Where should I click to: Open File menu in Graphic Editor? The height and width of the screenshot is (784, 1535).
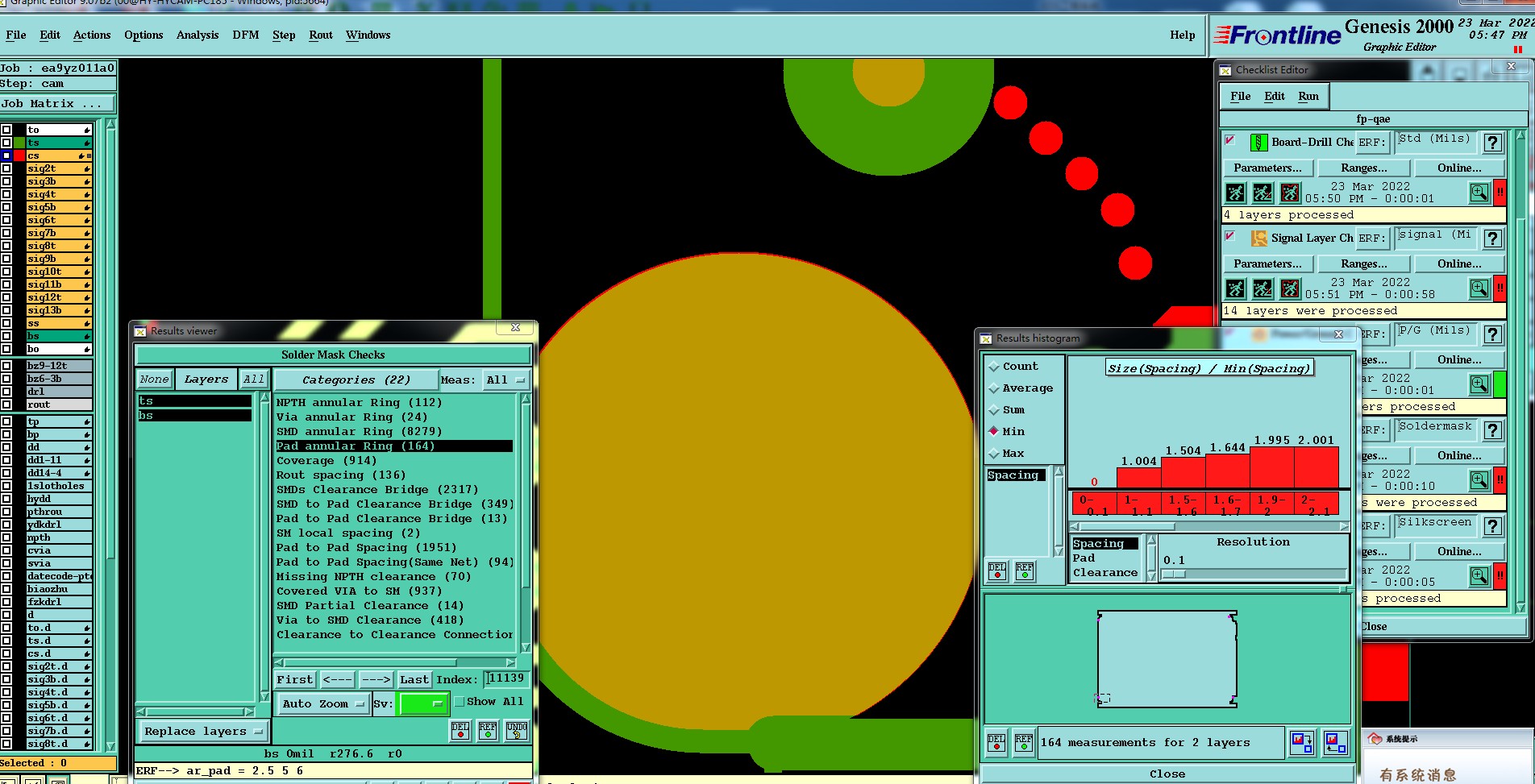[x=16, y=35]
